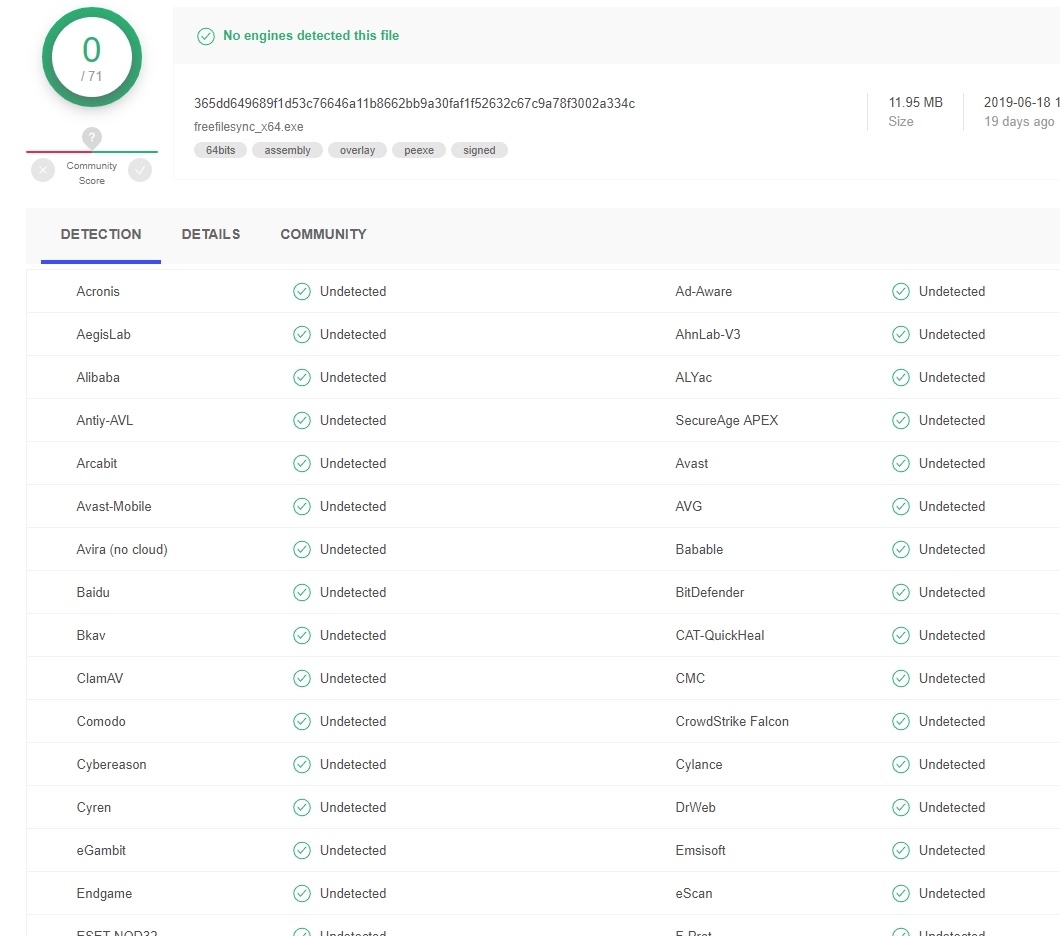1060x936 pixels.
Task: Click Undetected text in the CMC row
Action: click(952, 679)
